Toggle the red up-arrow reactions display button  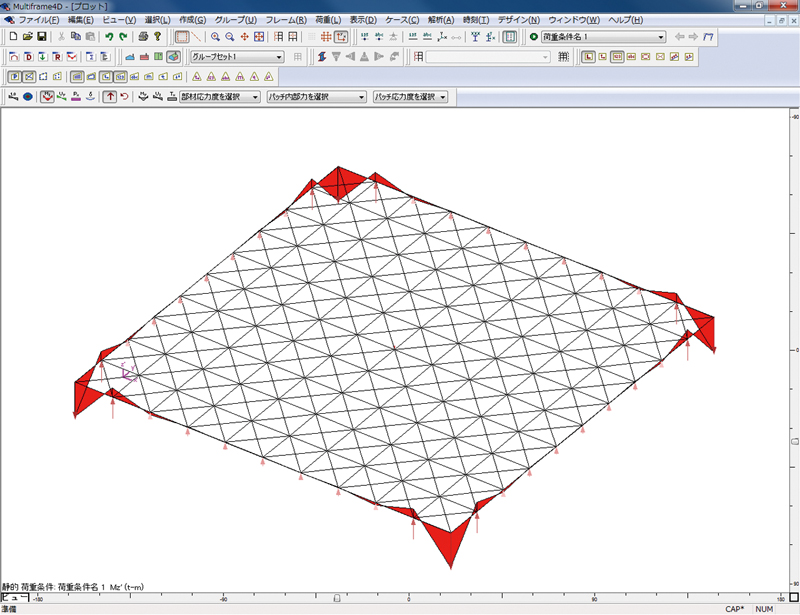coord(110,97)
